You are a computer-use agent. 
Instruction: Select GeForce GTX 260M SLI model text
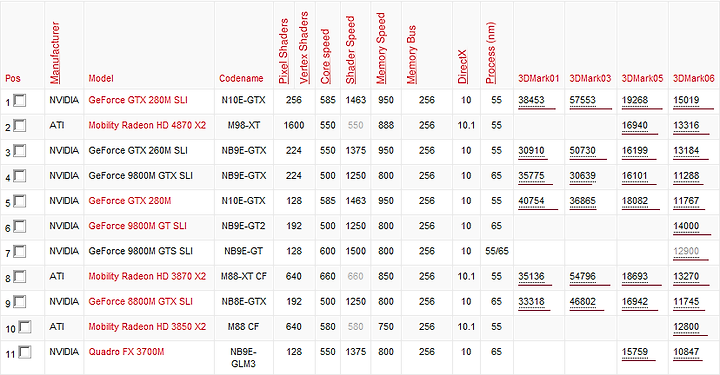[138, 151]
